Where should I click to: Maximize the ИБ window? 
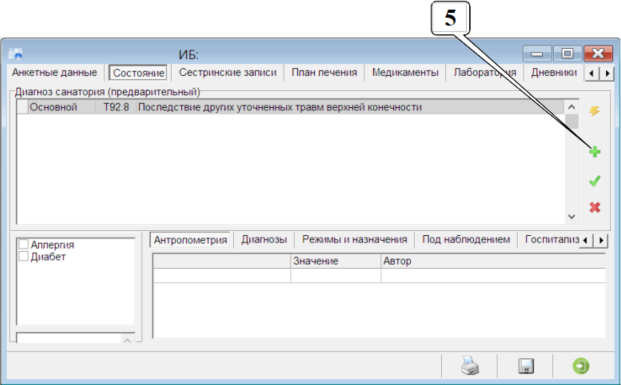pyautogui.click(x=567, y=53)
